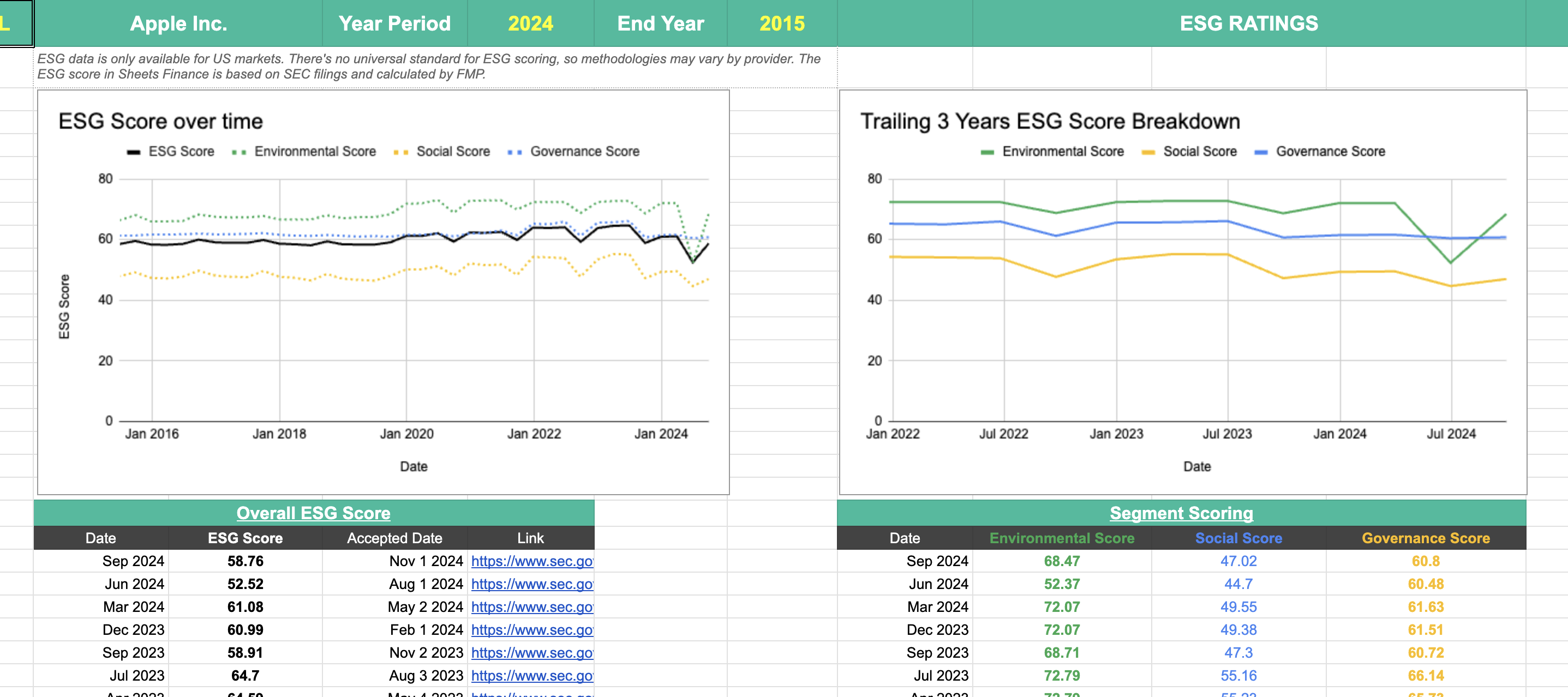Select social score 44.7
This screenshot has width=1568, height=697.
click(x=1238, y=584)
